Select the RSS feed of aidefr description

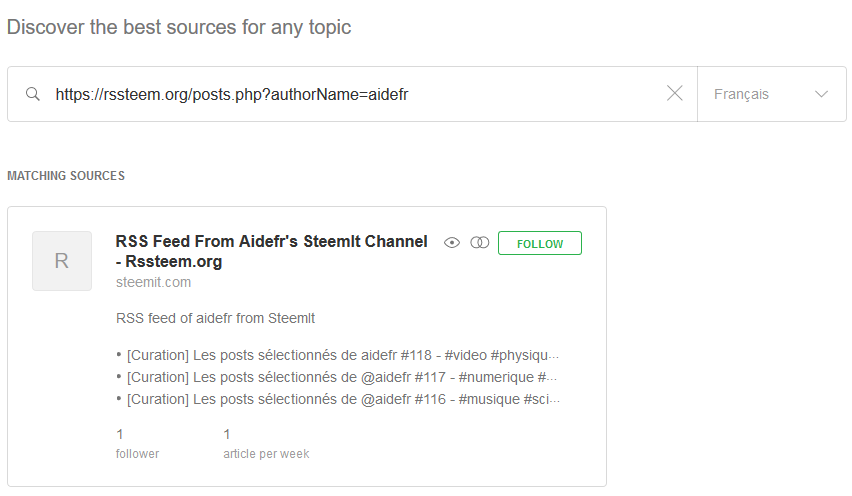tap(215, 318)
